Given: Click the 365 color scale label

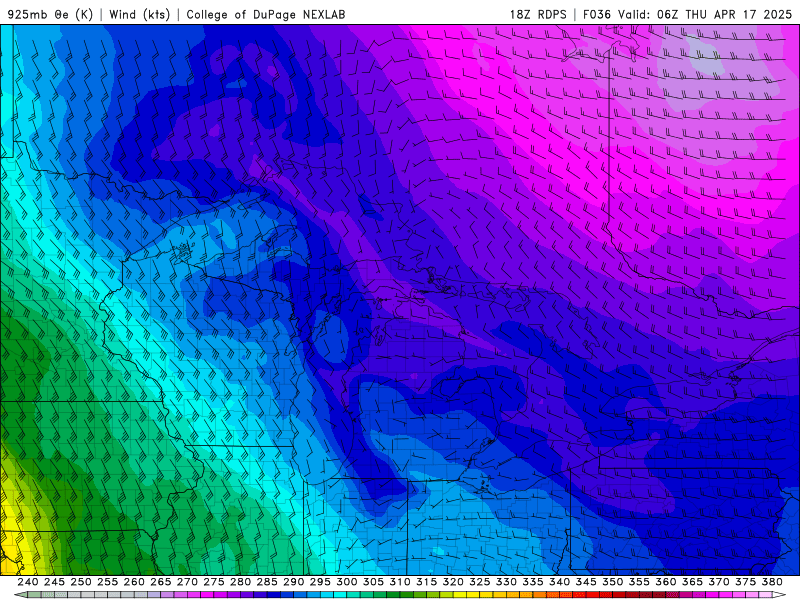Looking at the screenshot, I should click(x=692, y=582).
